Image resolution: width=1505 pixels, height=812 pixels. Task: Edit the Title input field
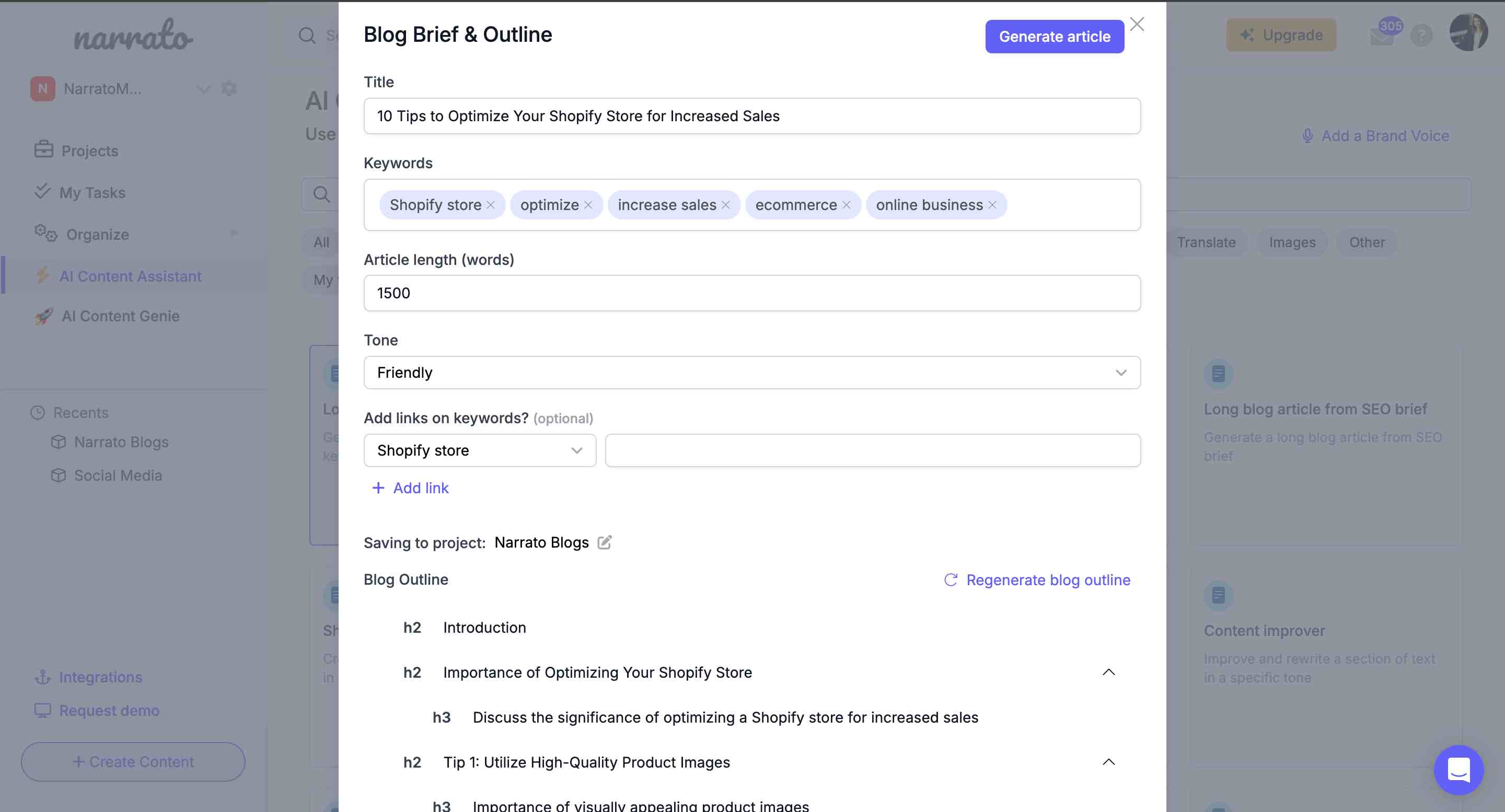[751, 115]
